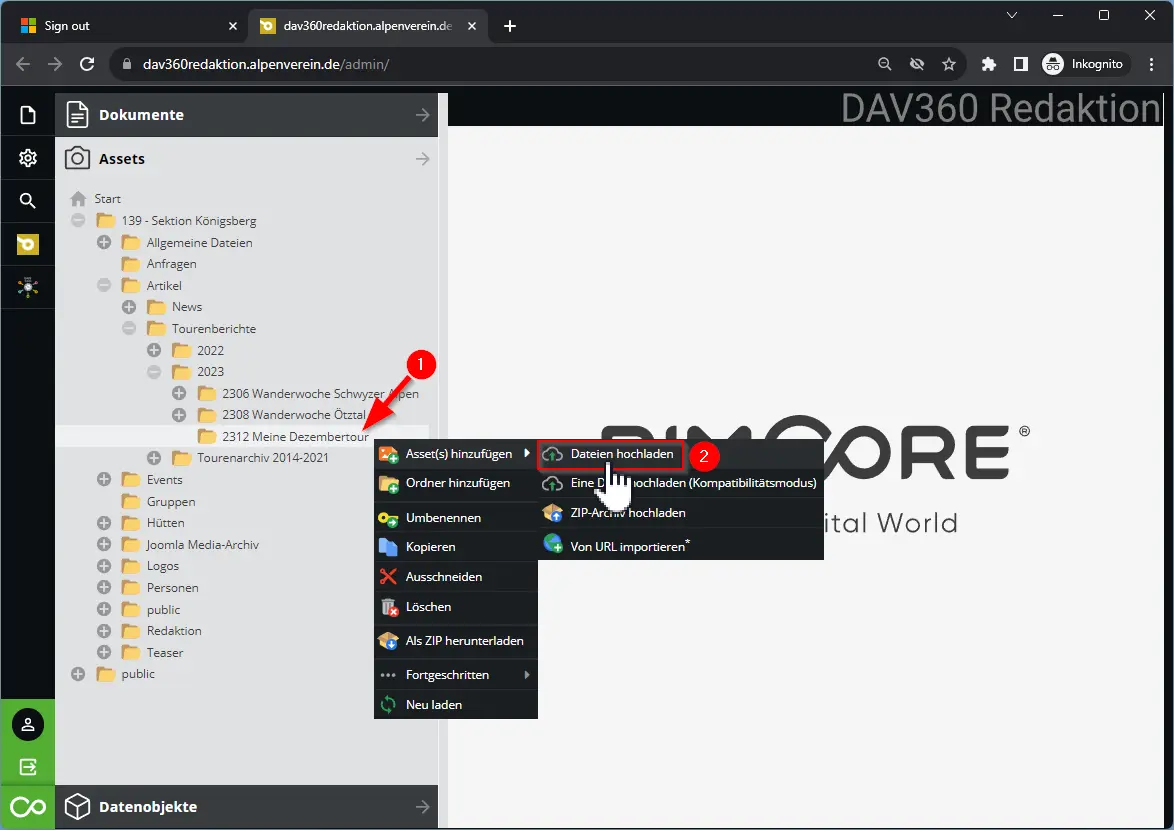This screenshot has height=830, width=1174.
Task: Open the Documents icon in left sidebar
Action: point(28,115)
